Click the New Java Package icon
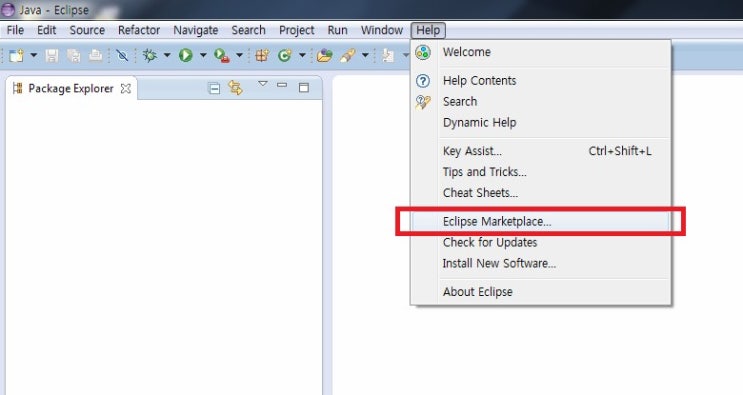Screen dimensions: 743x395 (x=262, y=55)
